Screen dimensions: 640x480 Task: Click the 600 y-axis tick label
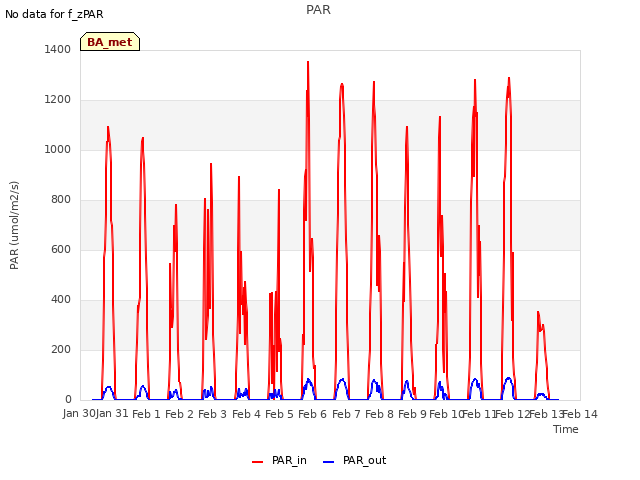[61, 250]
